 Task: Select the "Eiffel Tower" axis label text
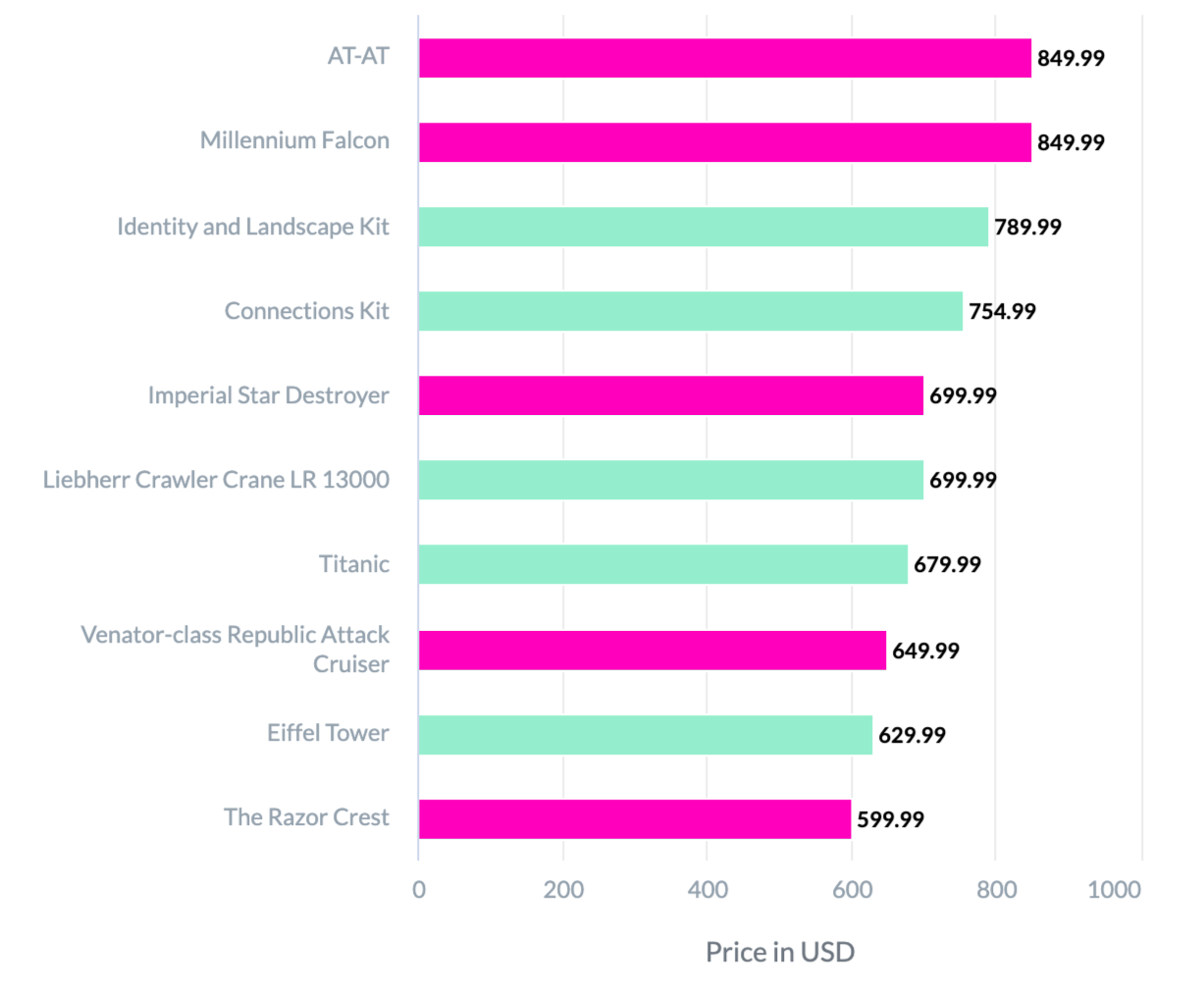[328, 733]
